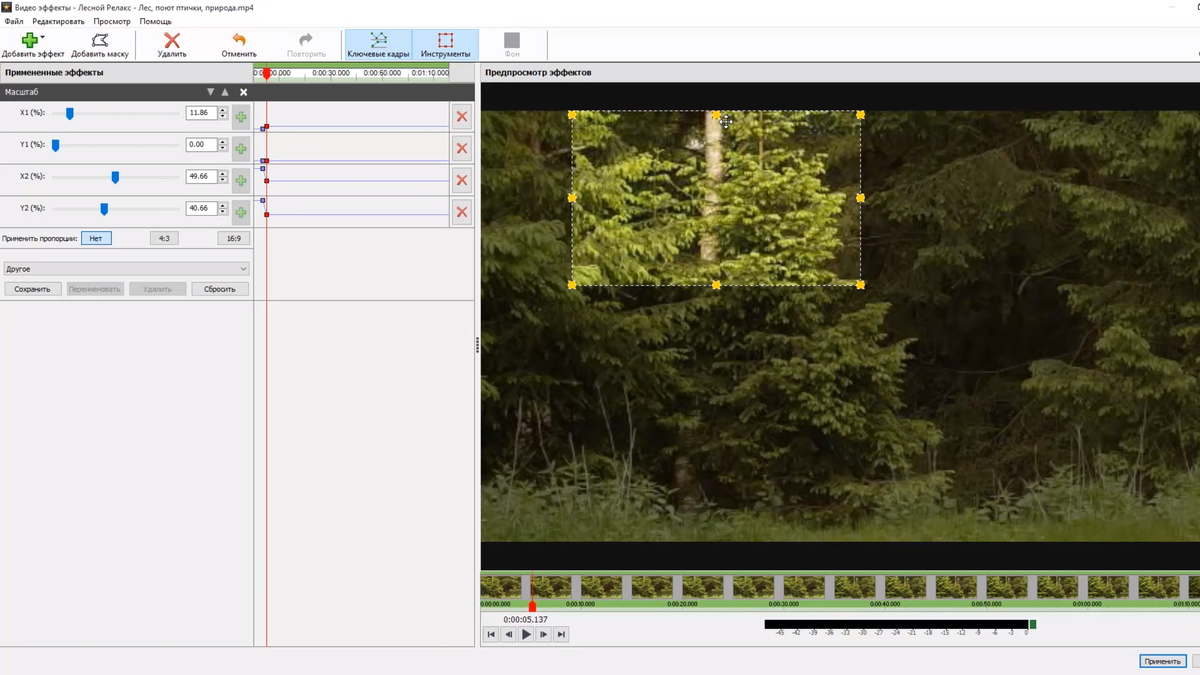Viewport: 1200px width, 675px height.
Task: Add keyframe for X1 with green plus
Action: (x=241, y=117)
